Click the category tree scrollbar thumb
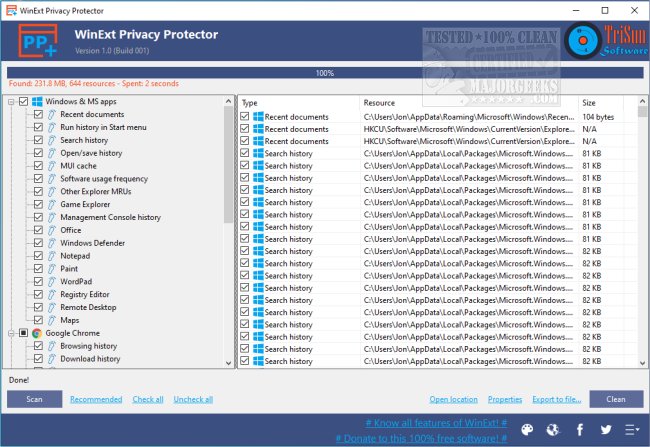The image size is (650, 447). 228,165
